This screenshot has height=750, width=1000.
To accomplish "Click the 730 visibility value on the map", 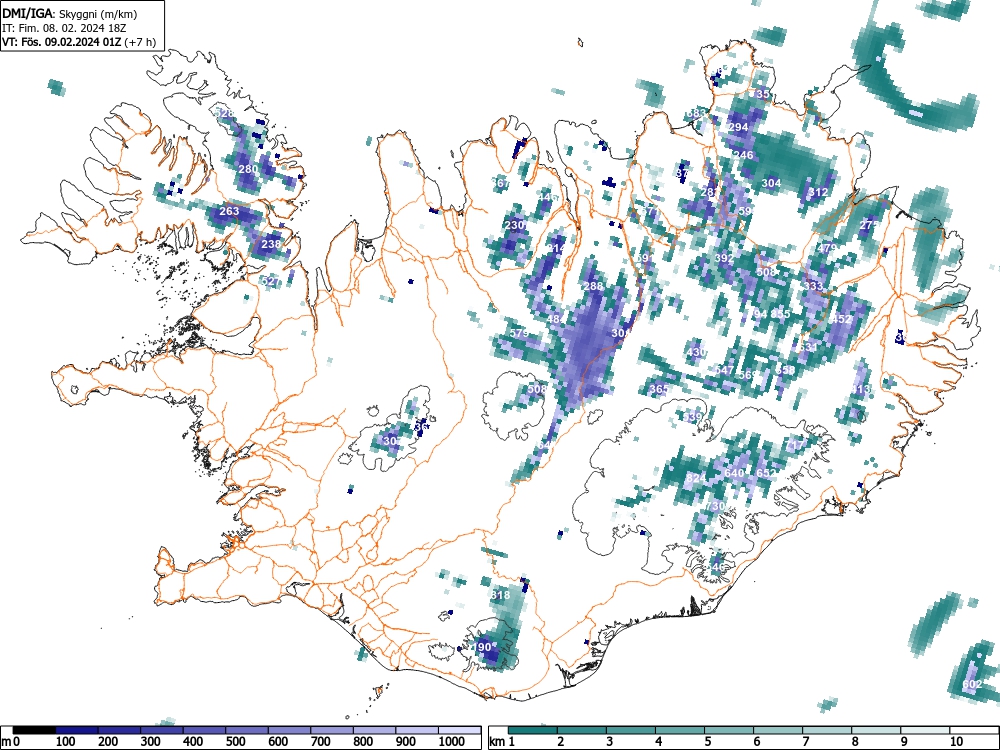I will tap(716, 506).
